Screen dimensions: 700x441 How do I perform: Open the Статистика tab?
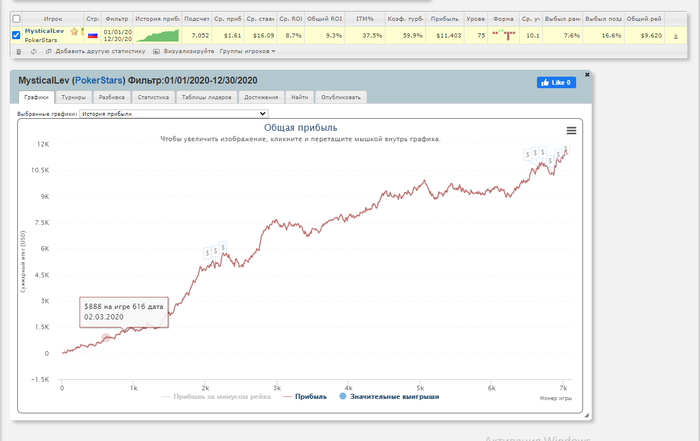153,97
